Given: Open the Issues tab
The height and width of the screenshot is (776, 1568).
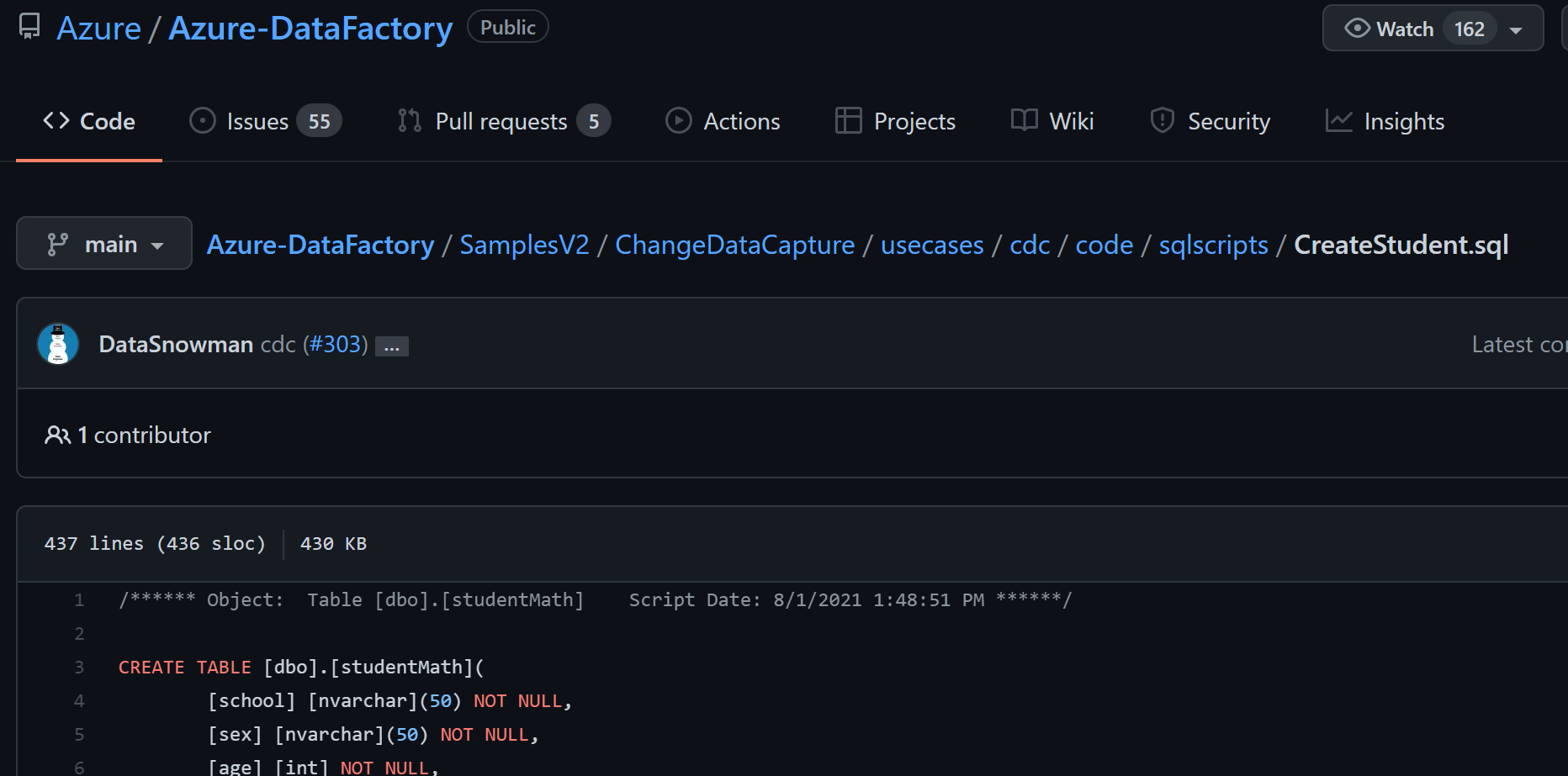Looking at the screenshot, I should [x=265, y=121].
